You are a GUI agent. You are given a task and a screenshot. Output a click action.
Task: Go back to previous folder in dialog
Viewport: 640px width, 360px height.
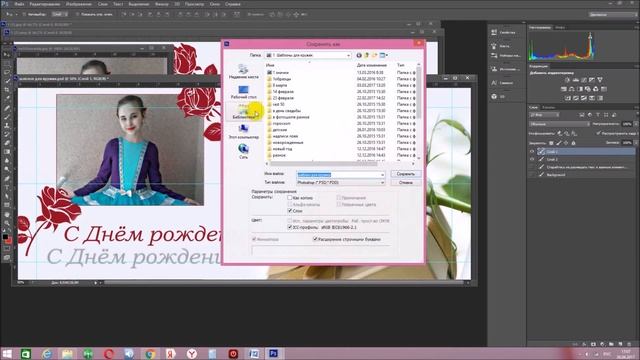[x=359, y=55]
